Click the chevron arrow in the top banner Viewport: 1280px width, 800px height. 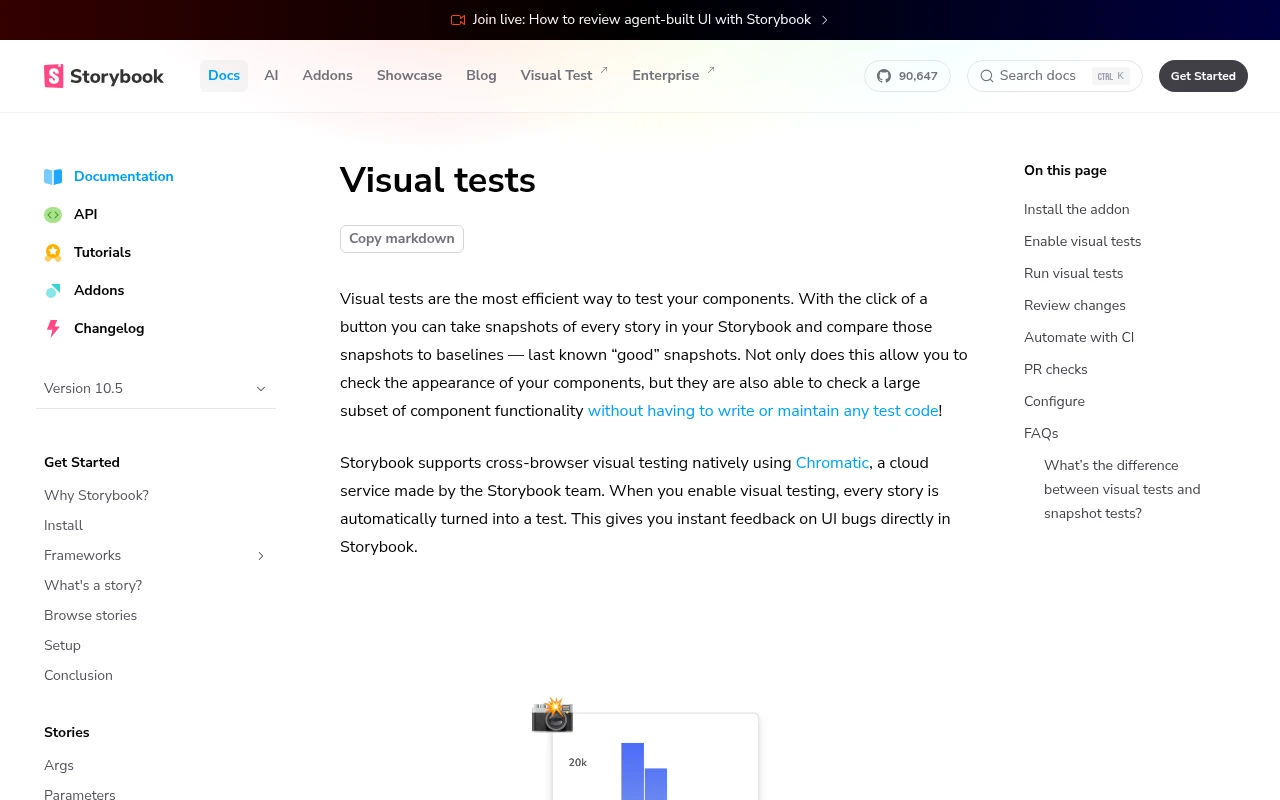pyautogui.click(x=825, y=20)
